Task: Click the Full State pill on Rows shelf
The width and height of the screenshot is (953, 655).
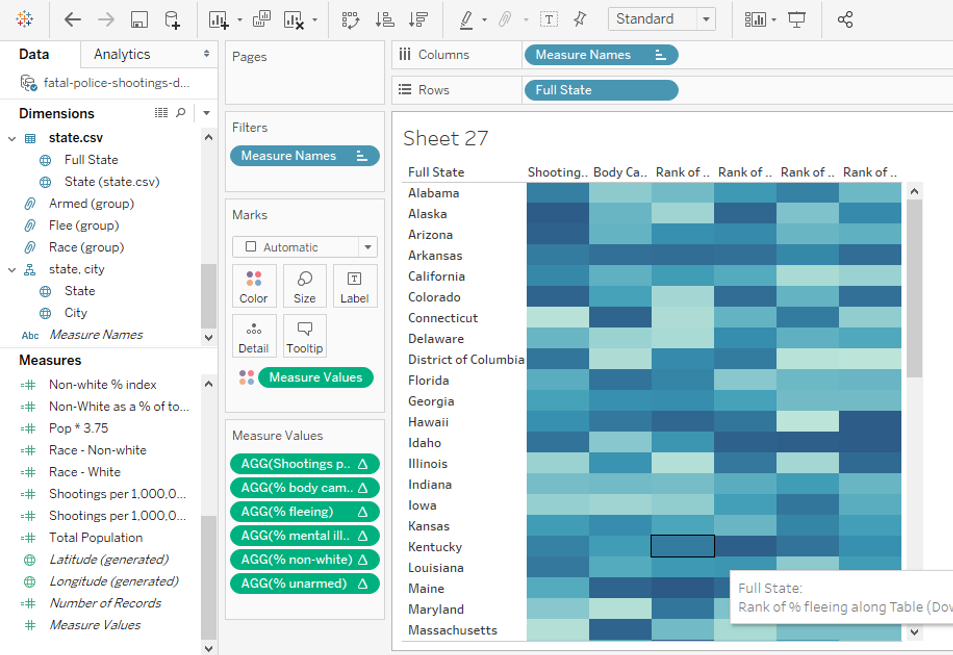Action: coord(600,90)
